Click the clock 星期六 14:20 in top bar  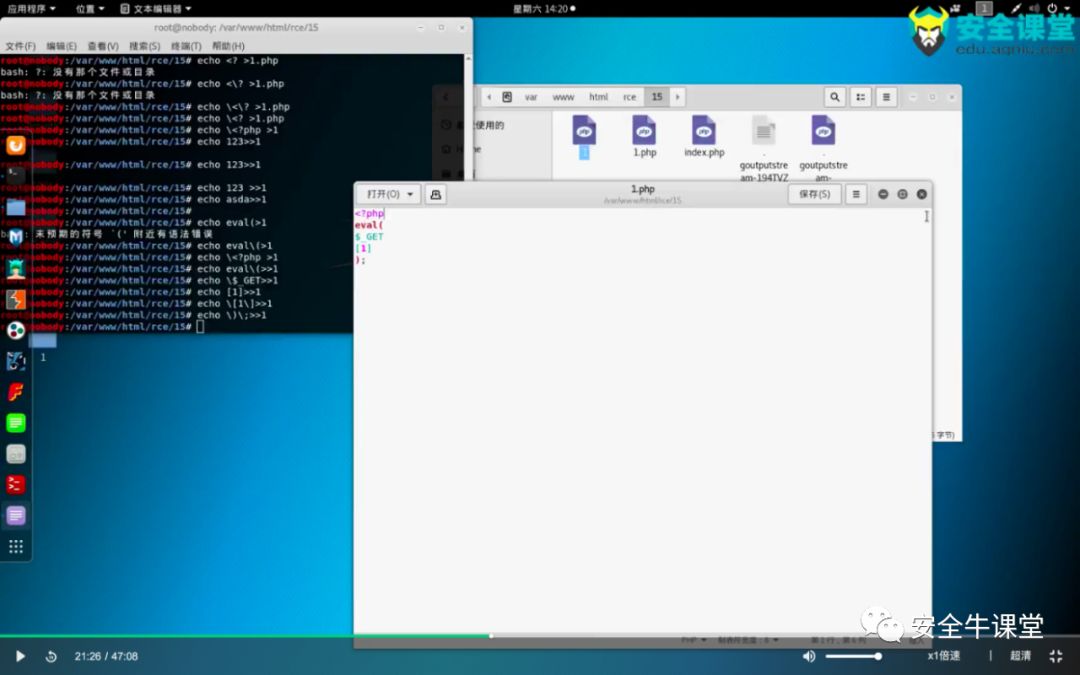pyautogui.click(x=544, y=8)
